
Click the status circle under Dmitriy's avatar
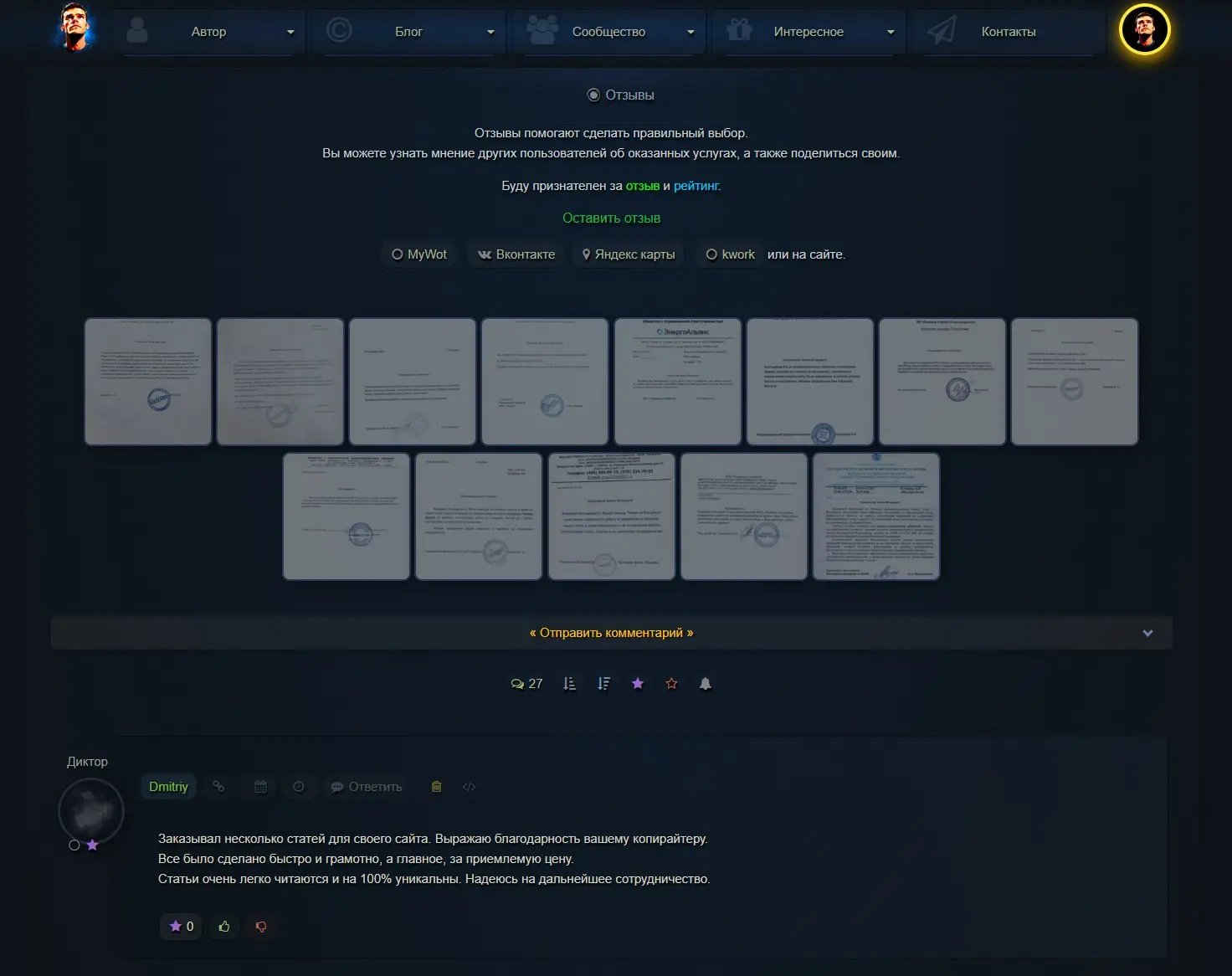coord(74,845)
